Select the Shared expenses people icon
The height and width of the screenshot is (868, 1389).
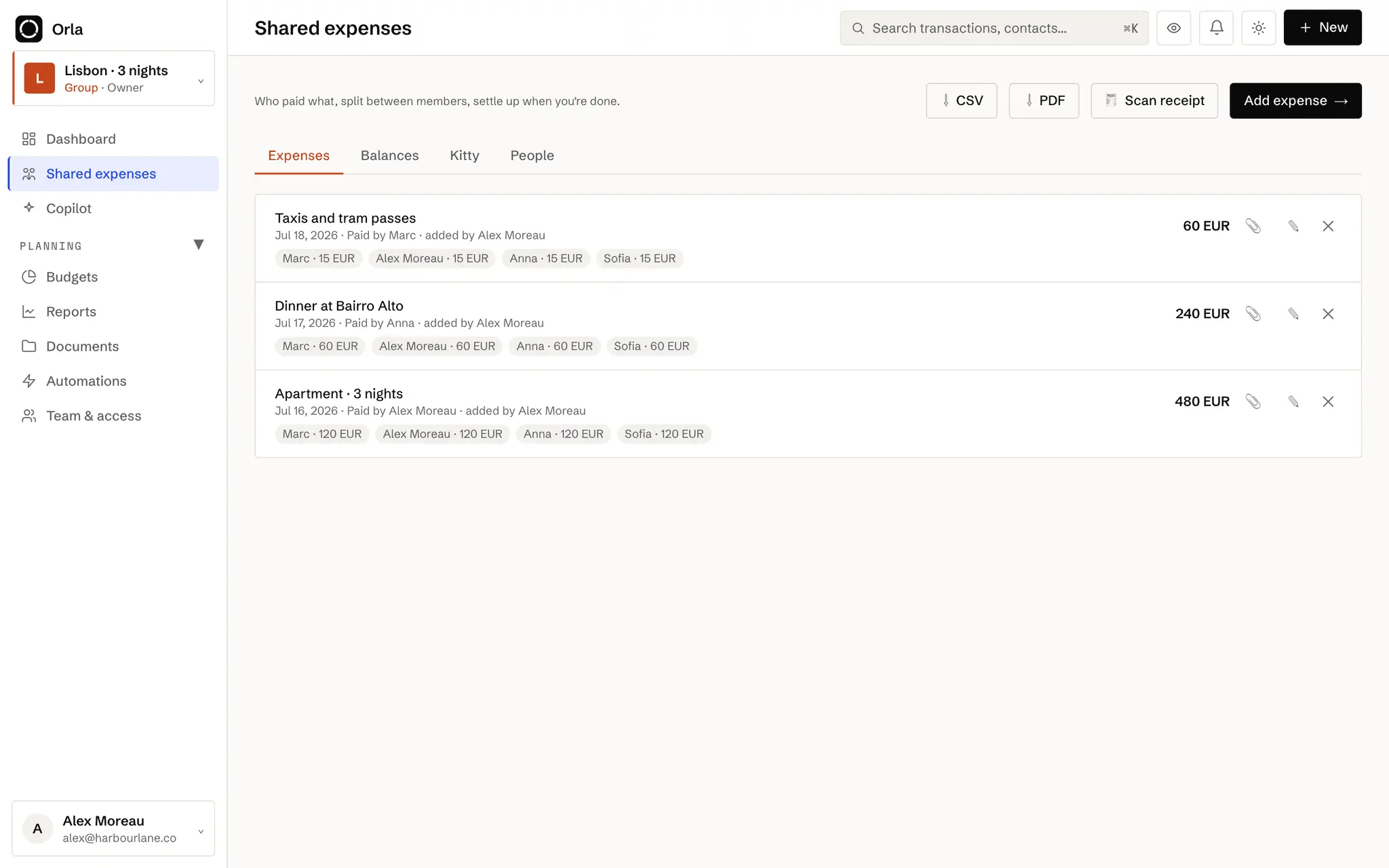(x=28, y=174)
